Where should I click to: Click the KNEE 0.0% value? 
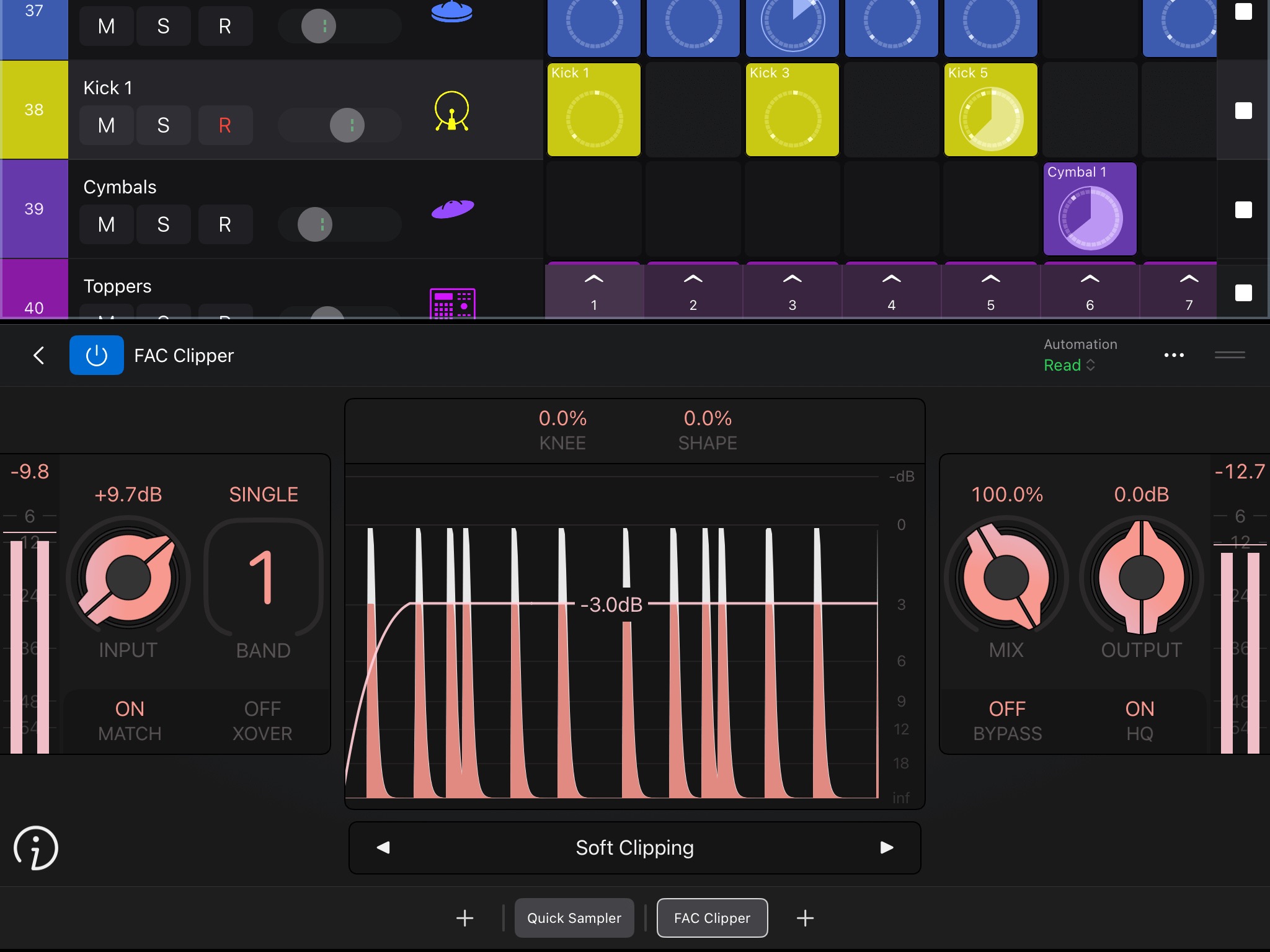[562, 418]
